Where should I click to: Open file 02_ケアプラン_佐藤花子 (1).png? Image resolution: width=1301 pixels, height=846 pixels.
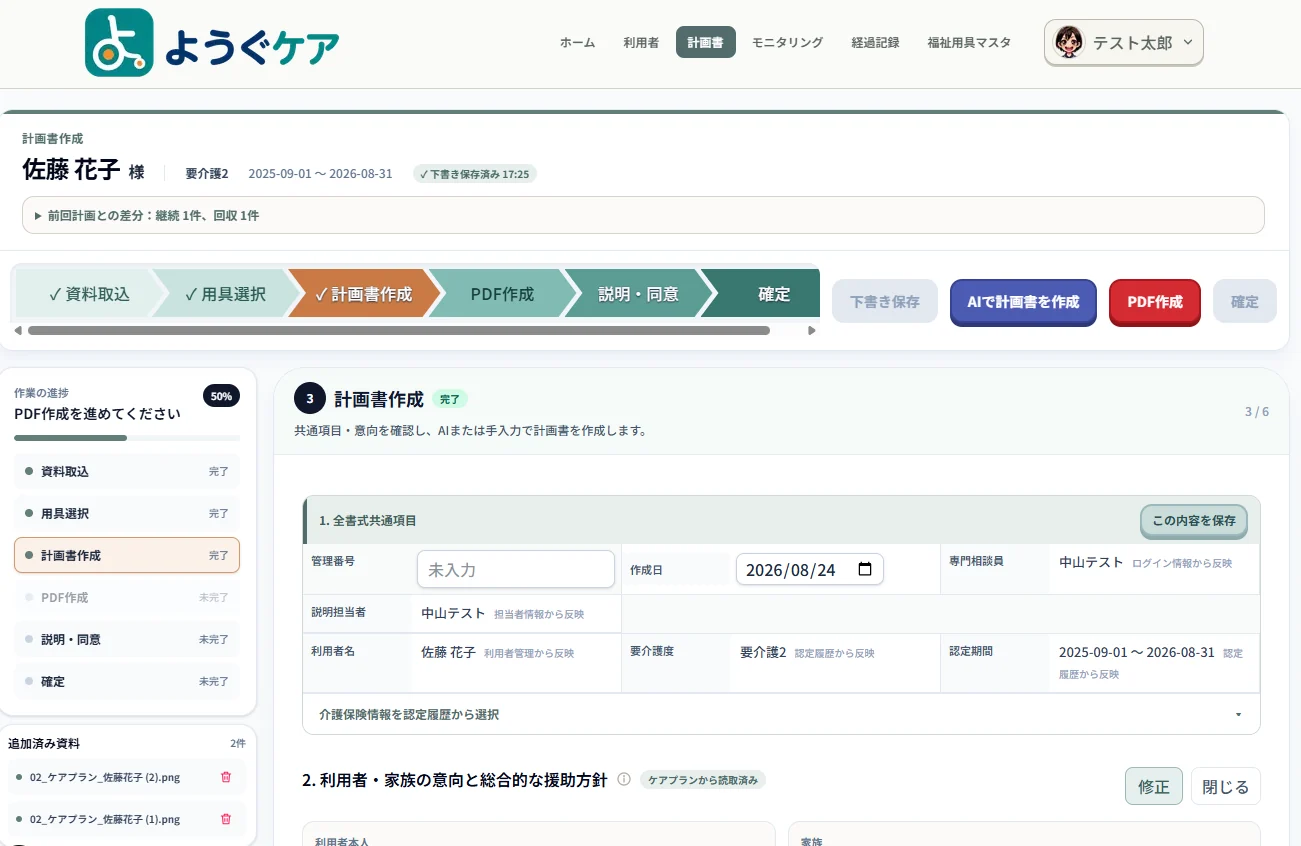click(105, 819)
